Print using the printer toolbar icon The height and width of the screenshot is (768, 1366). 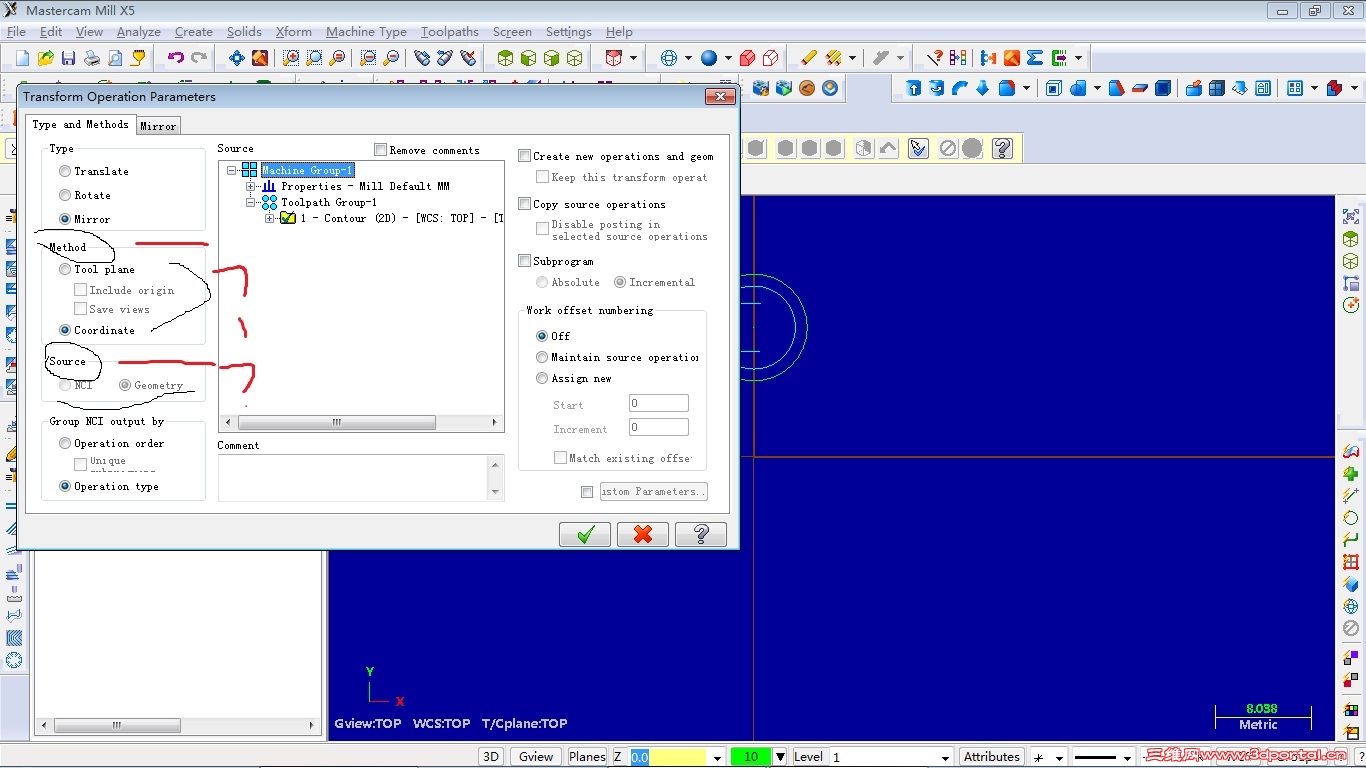pos(92,58)
